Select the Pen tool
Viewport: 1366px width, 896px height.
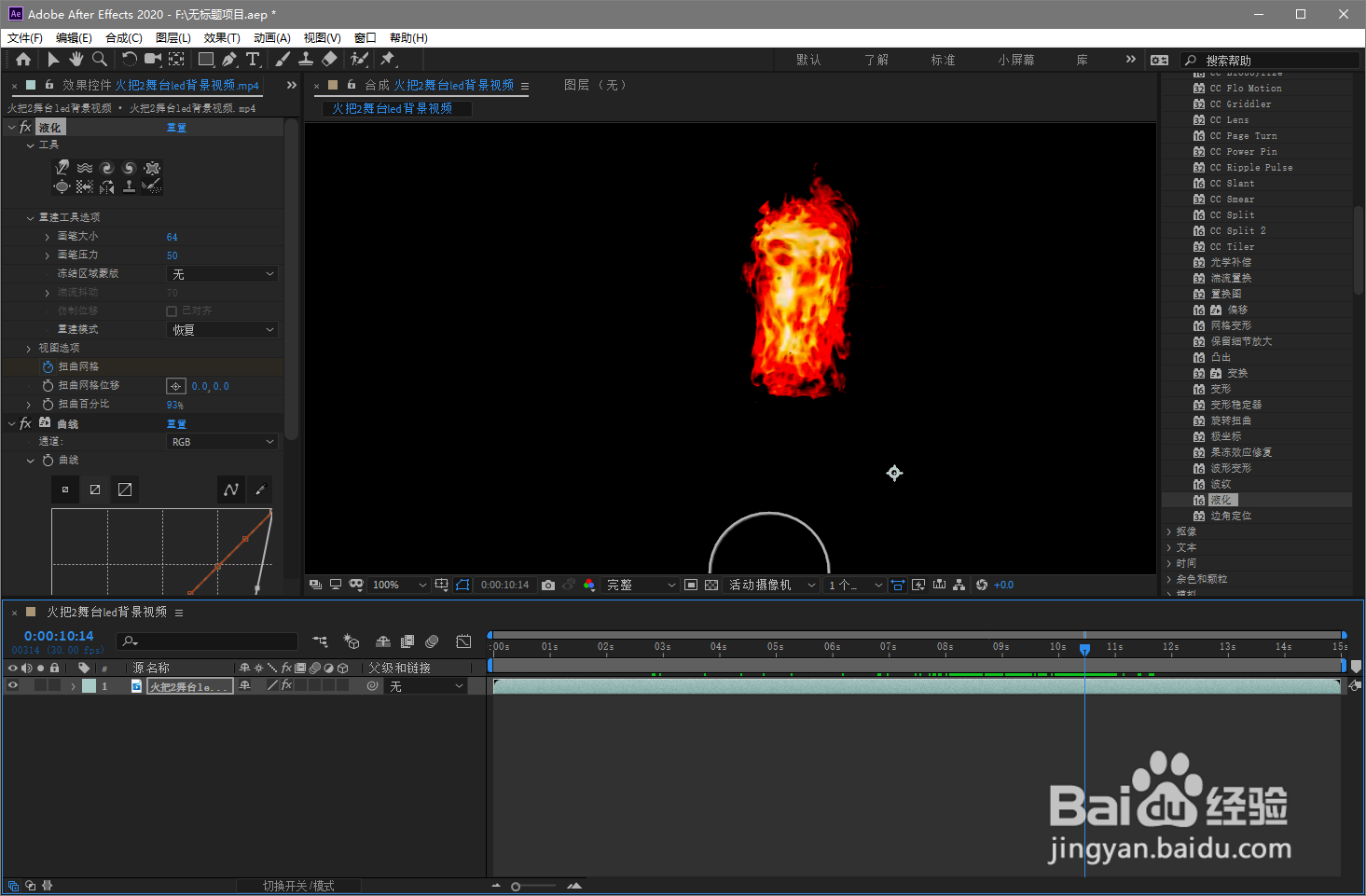(229, 59)
